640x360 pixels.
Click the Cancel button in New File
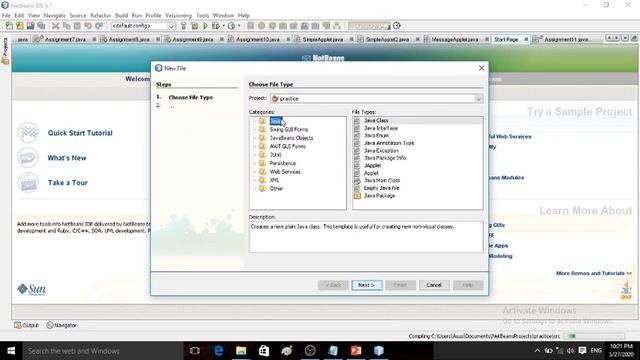[434, 285]
